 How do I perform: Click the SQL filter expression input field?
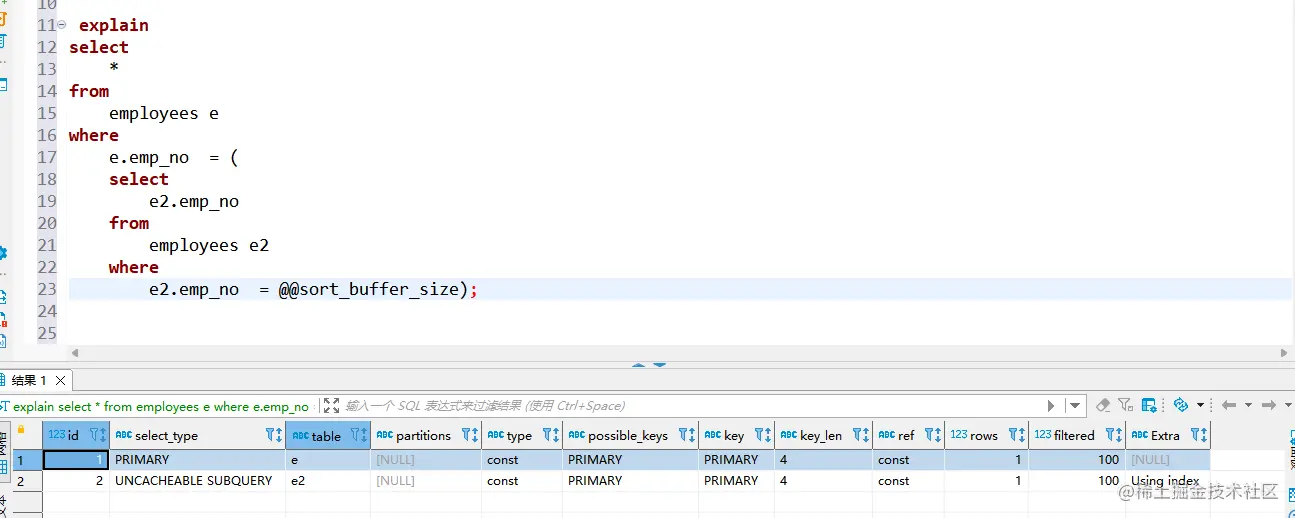coord(690,406)
